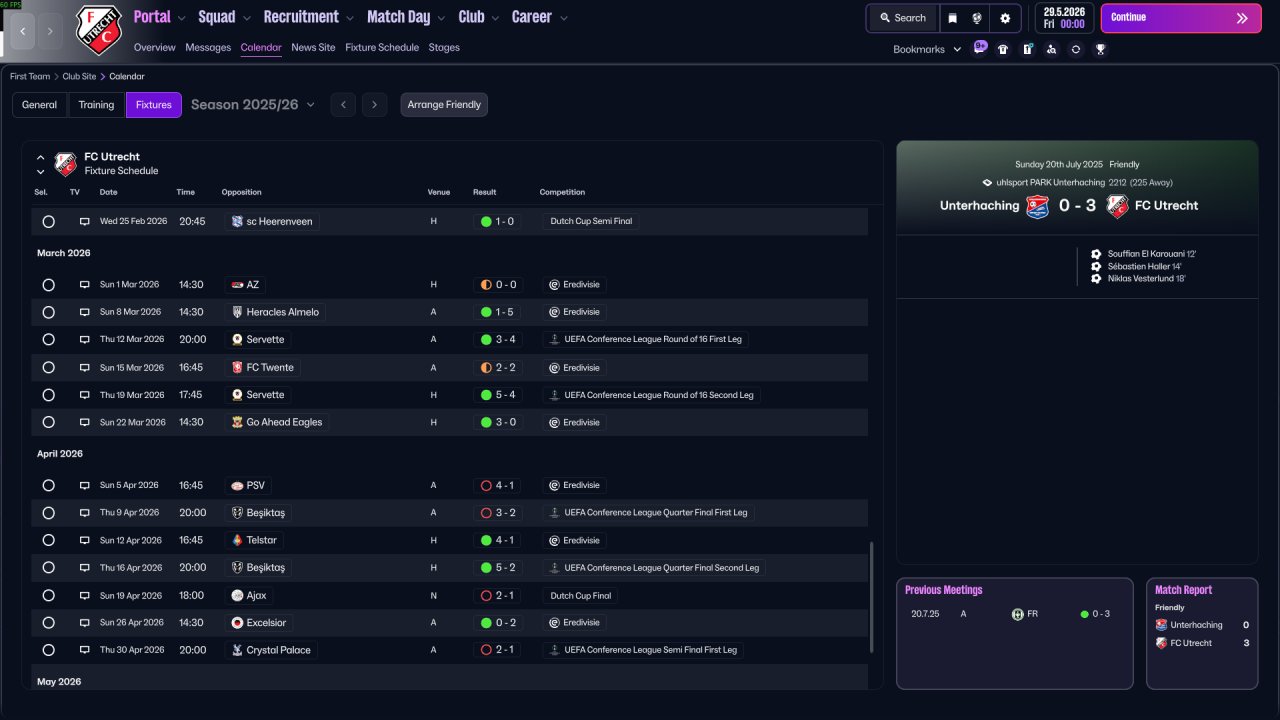Open the Season 2025/26 dropdown
Screen dimensions: 1280x720
tap(253, 104)
